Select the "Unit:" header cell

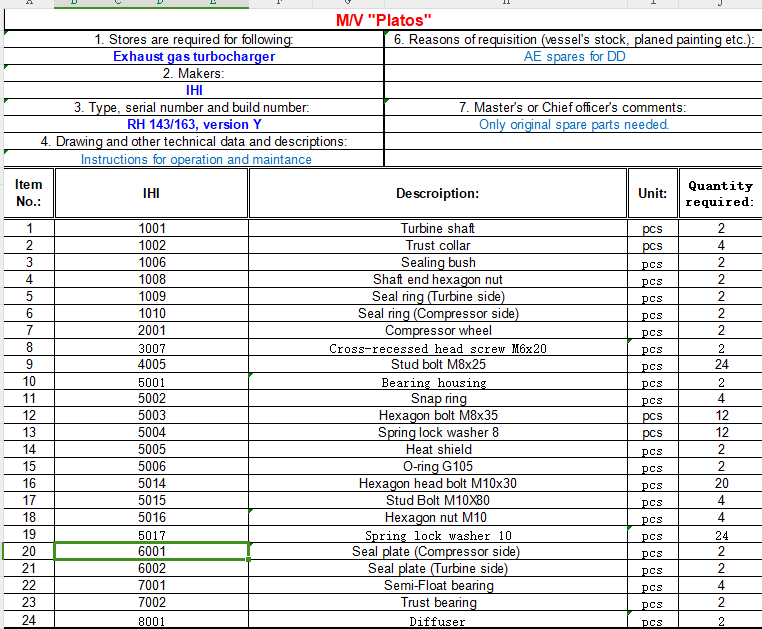(652, 193)
